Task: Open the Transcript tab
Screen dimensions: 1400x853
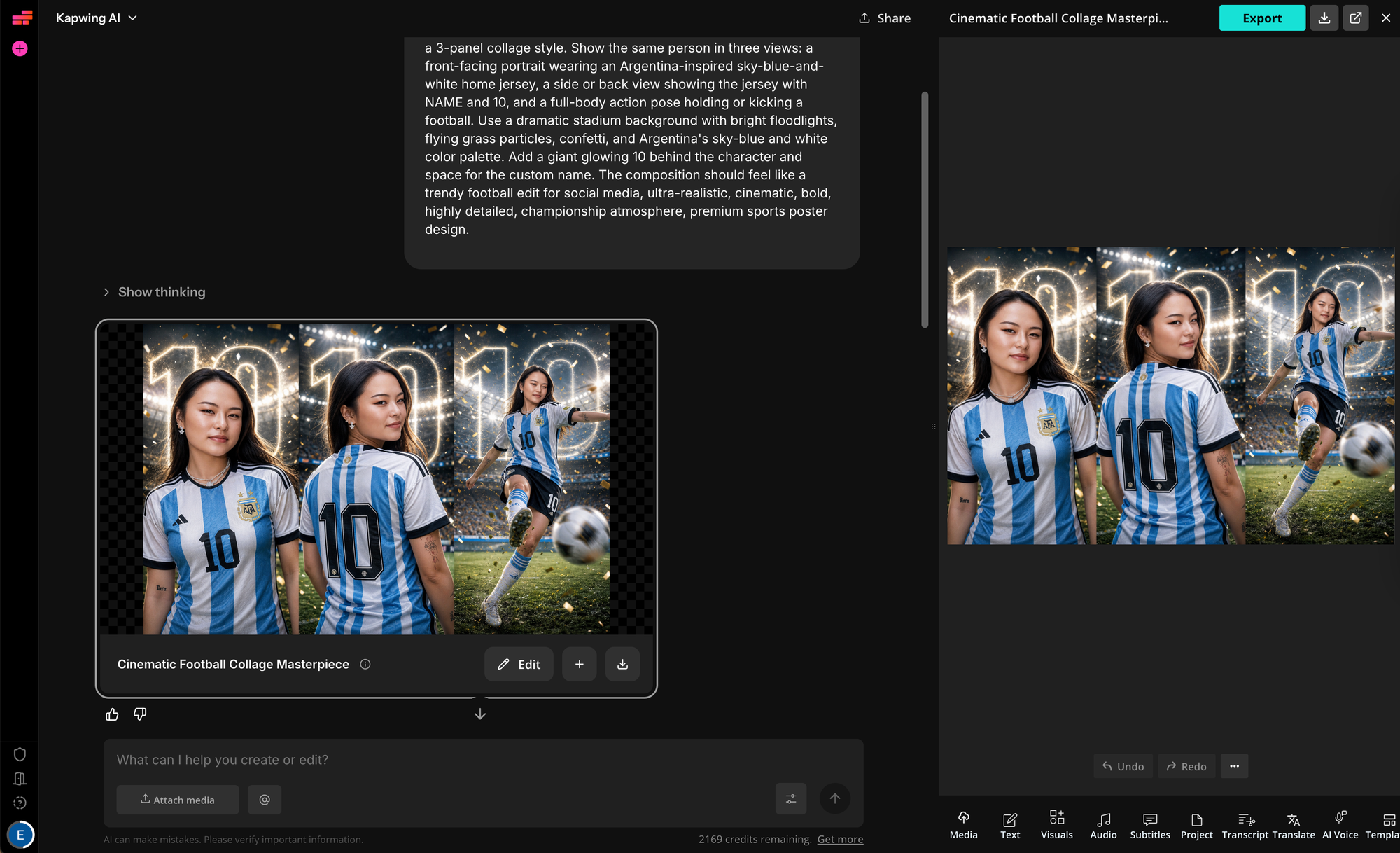Action: (1245, 825)
